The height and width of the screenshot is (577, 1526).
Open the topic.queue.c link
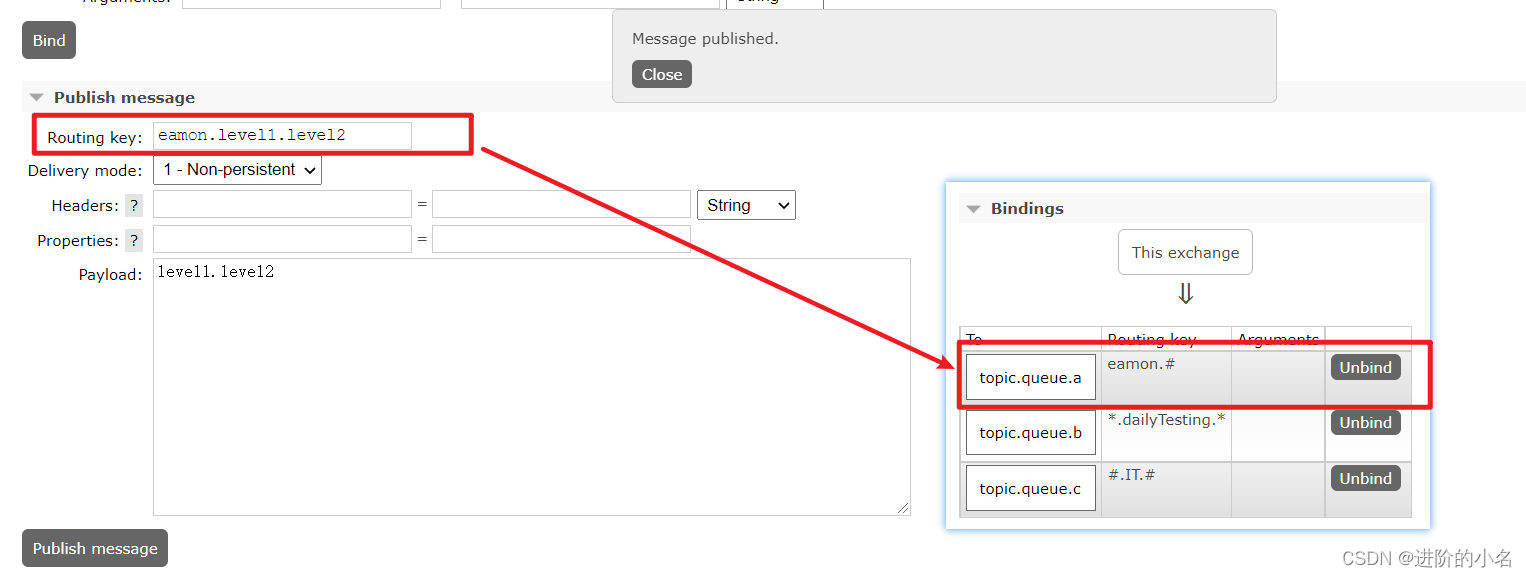click(1030, 489)
